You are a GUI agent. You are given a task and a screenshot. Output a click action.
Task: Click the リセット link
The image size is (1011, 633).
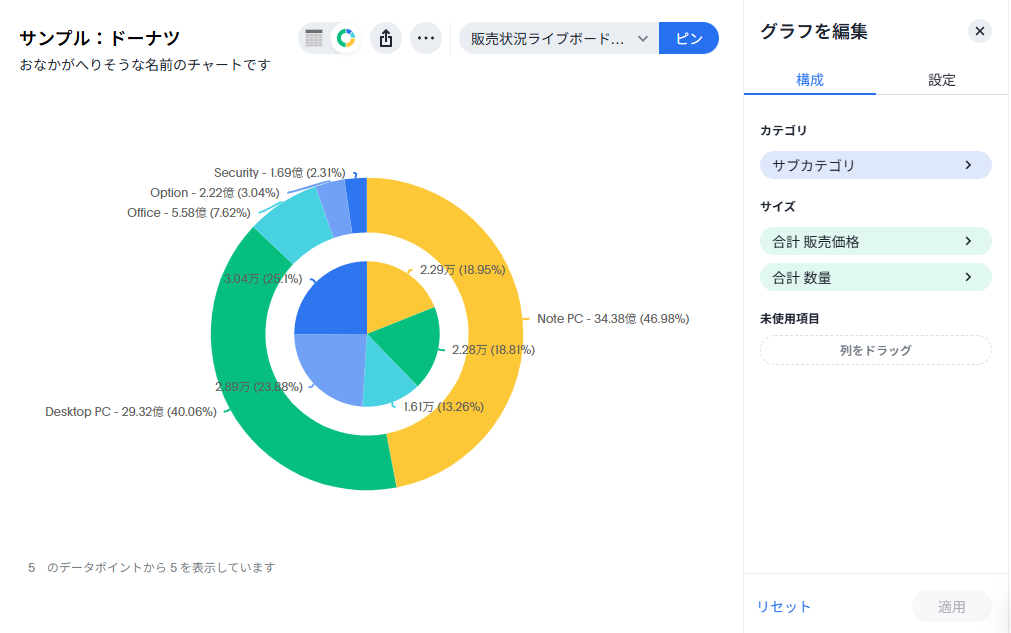click(x=784, y=606)
